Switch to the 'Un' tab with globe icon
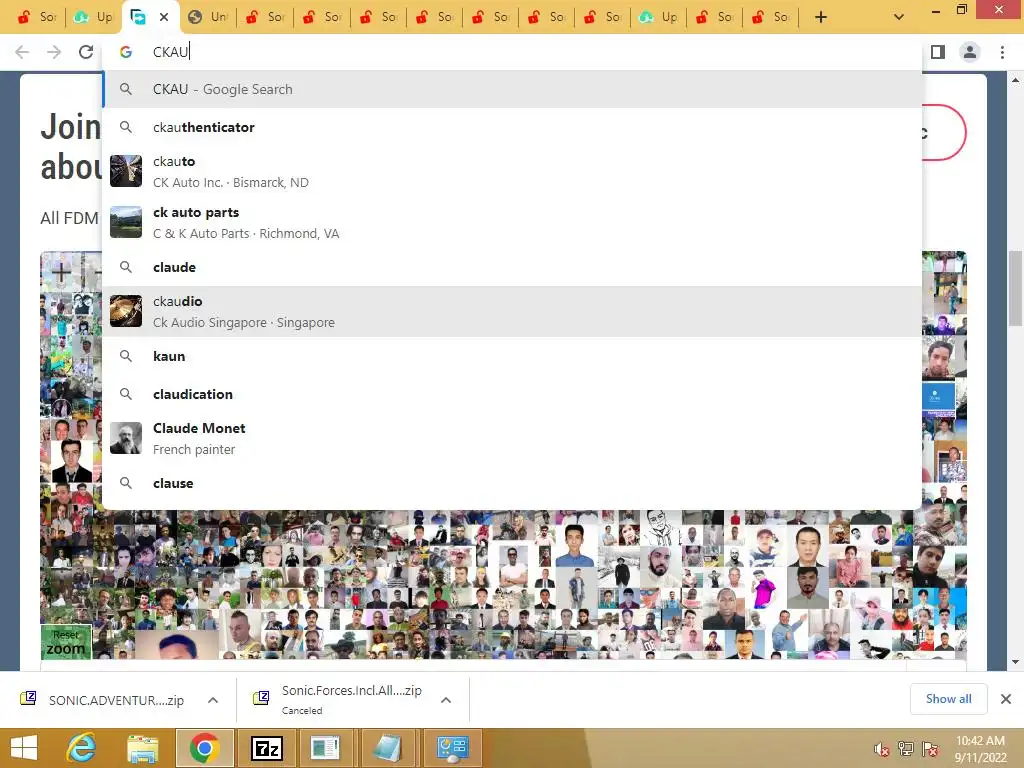Image resolution: width=1024 pixels, height=768 pixels. (207, 17)
